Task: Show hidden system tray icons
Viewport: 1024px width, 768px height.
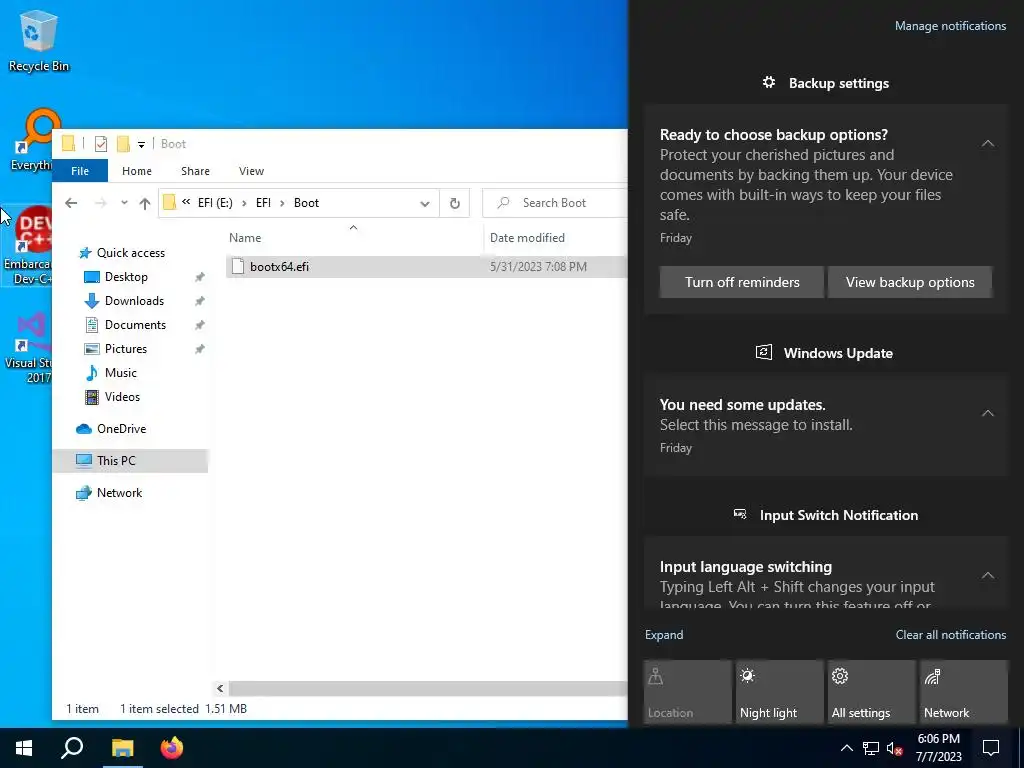Action: tap(846, 748)
